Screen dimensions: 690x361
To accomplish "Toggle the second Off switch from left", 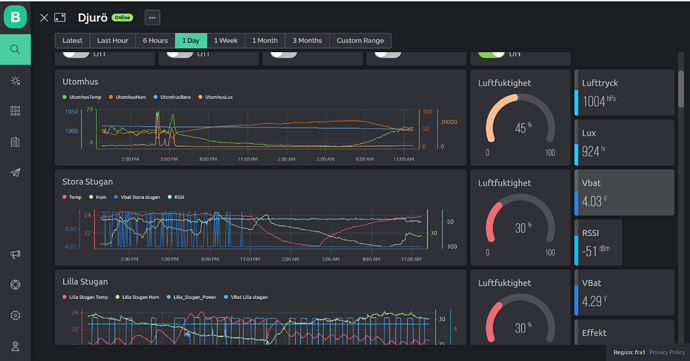I will point(180,54).
